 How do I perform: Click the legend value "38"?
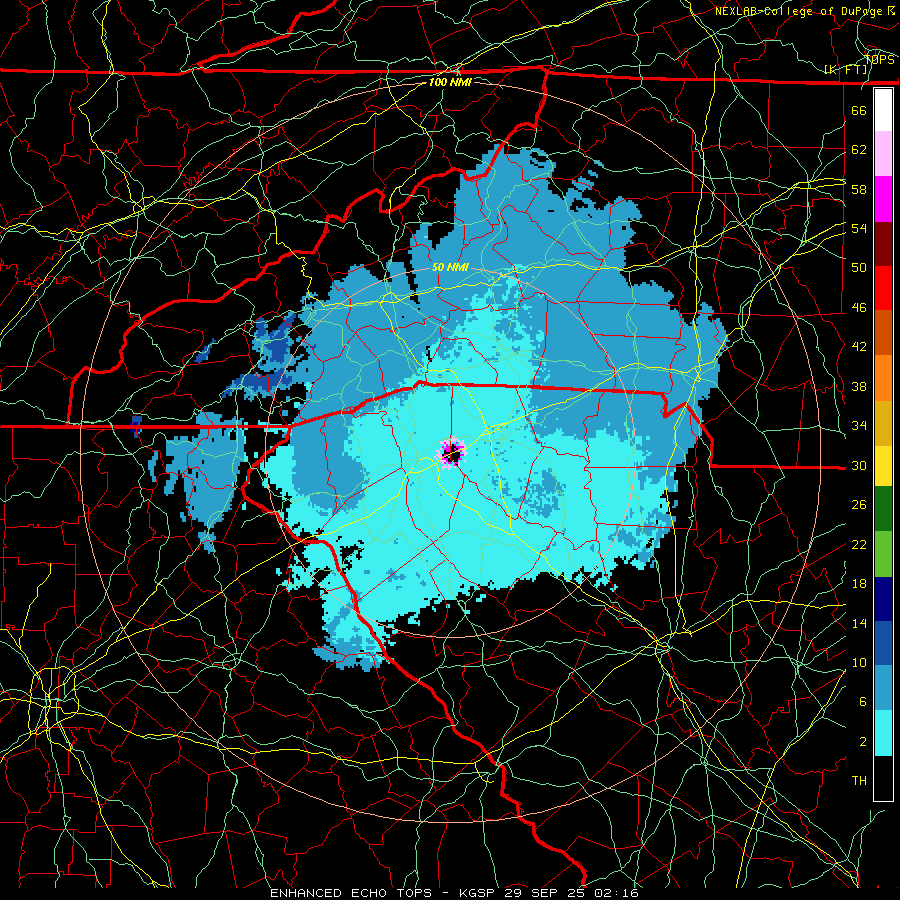pos(859,386)
